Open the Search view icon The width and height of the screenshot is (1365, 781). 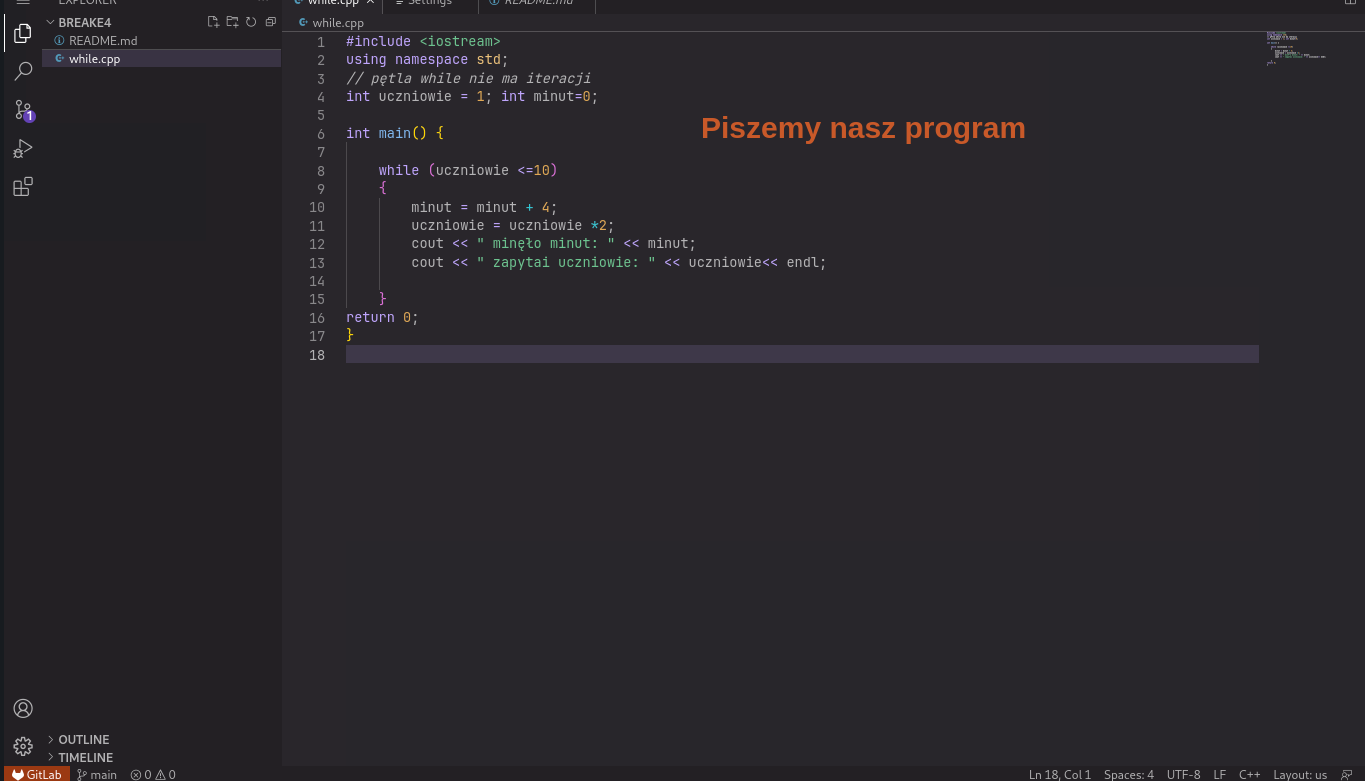pos(23,71)
